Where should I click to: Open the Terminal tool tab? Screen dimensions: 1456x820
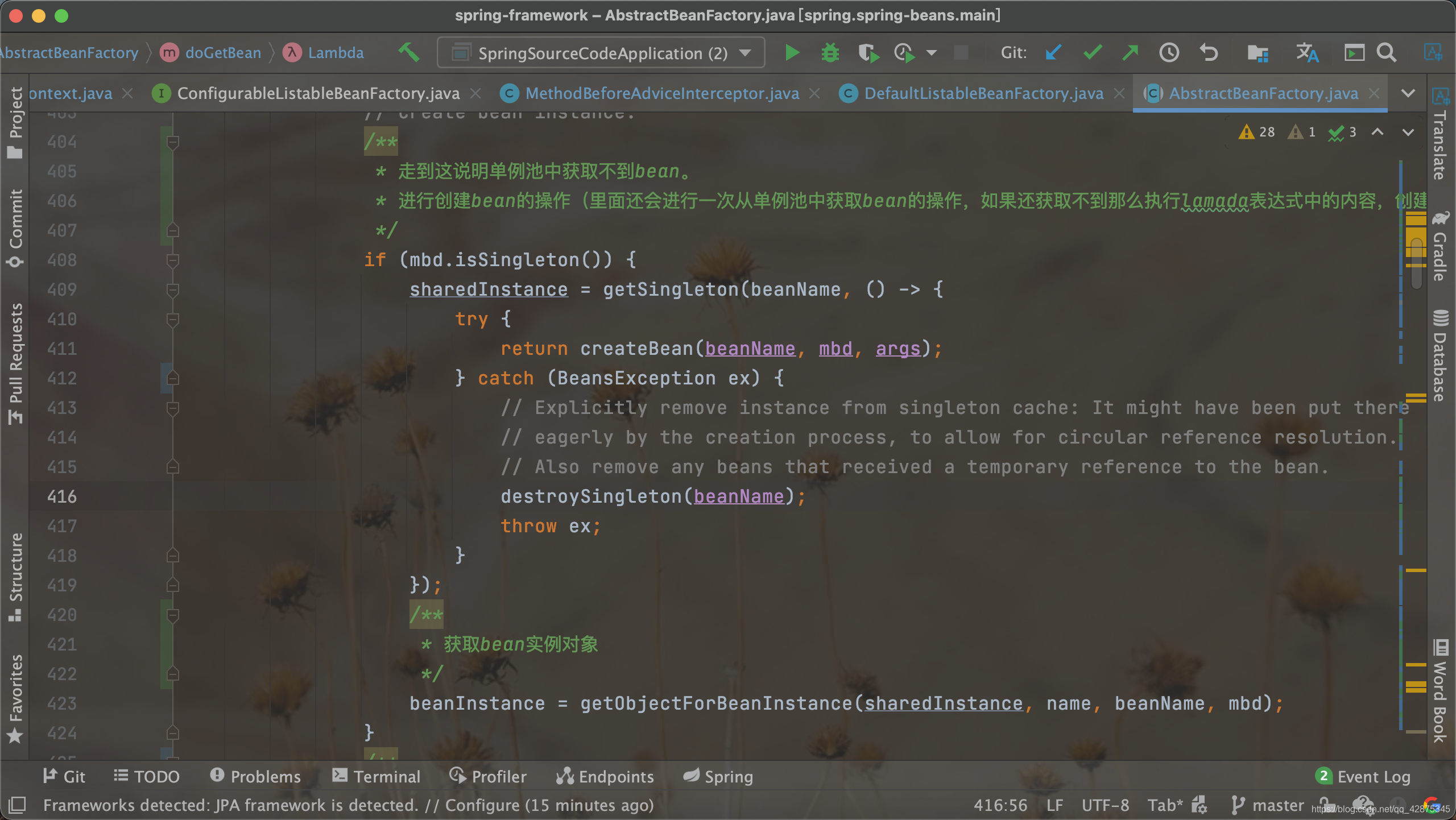coord(377,776)
